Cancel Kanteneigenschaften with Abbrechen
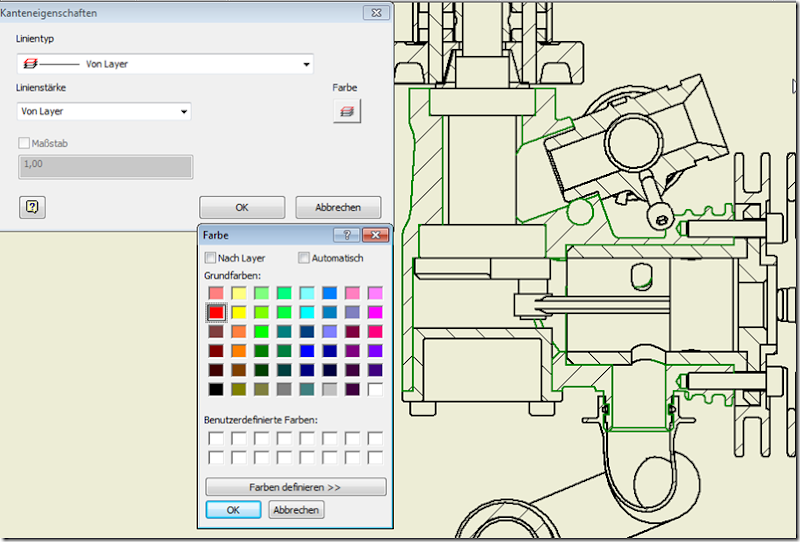 click(338, 207)
